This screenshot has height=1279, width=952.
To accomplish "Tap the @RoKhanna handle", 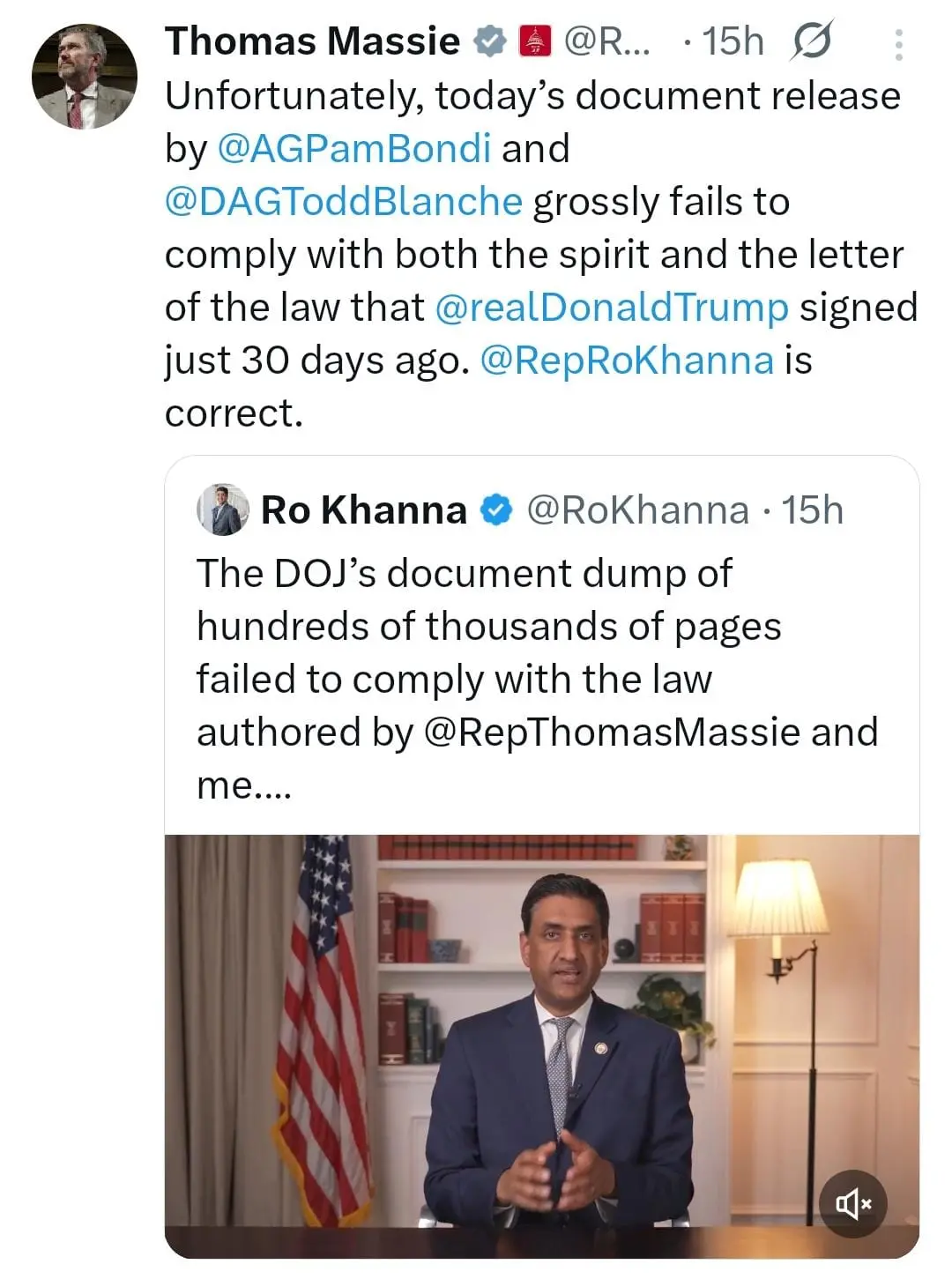I will point(637,510).
